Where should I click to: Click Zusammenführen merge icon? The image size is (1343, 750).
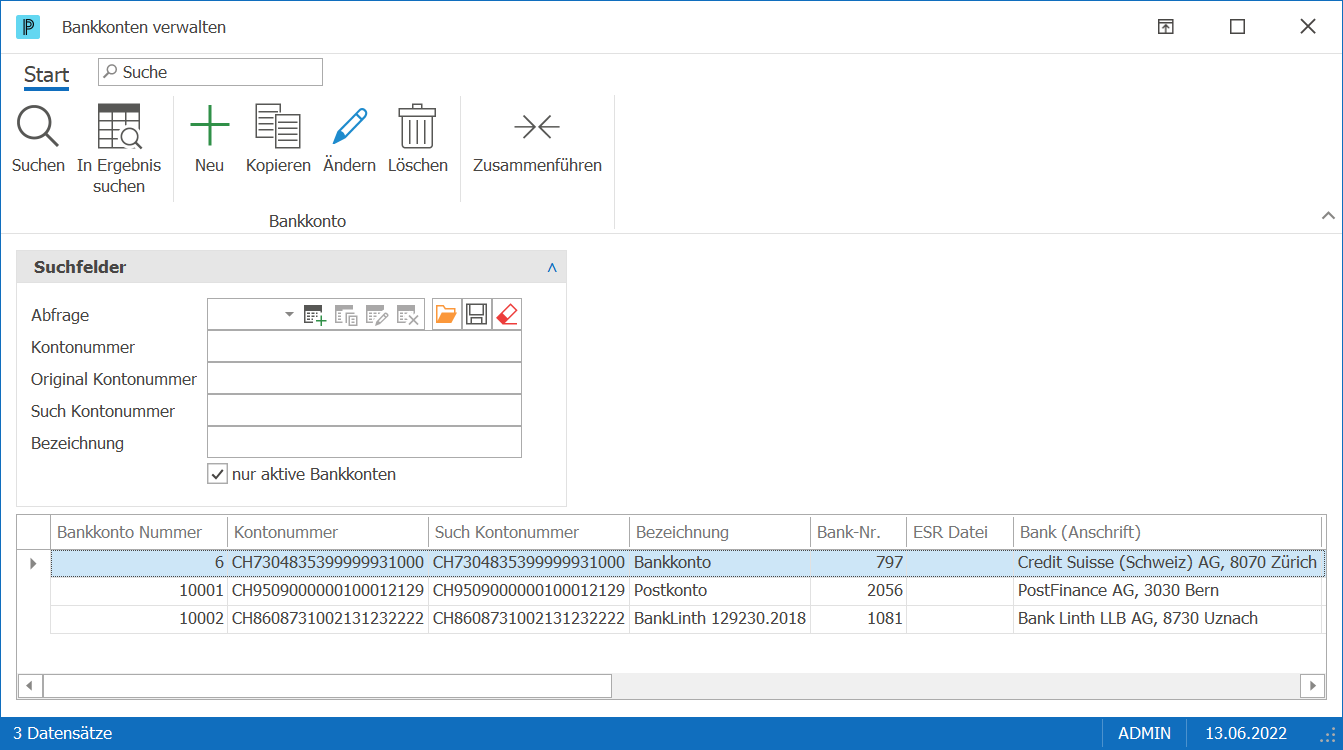click(537, 127)
